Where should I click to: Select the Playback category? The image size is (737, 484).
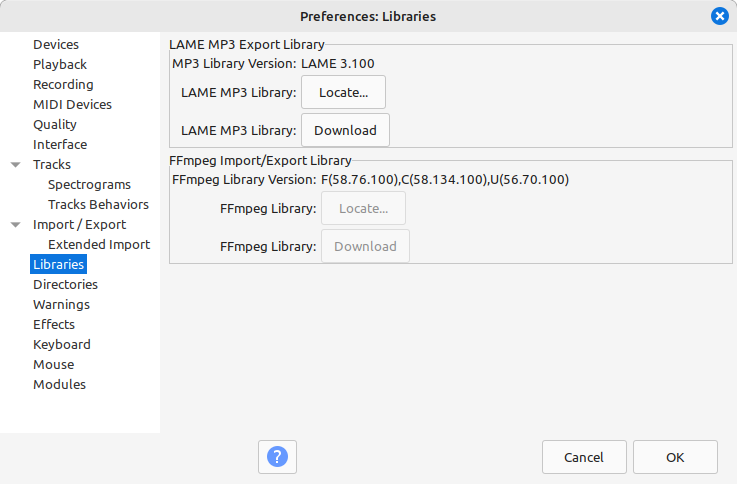60,64
